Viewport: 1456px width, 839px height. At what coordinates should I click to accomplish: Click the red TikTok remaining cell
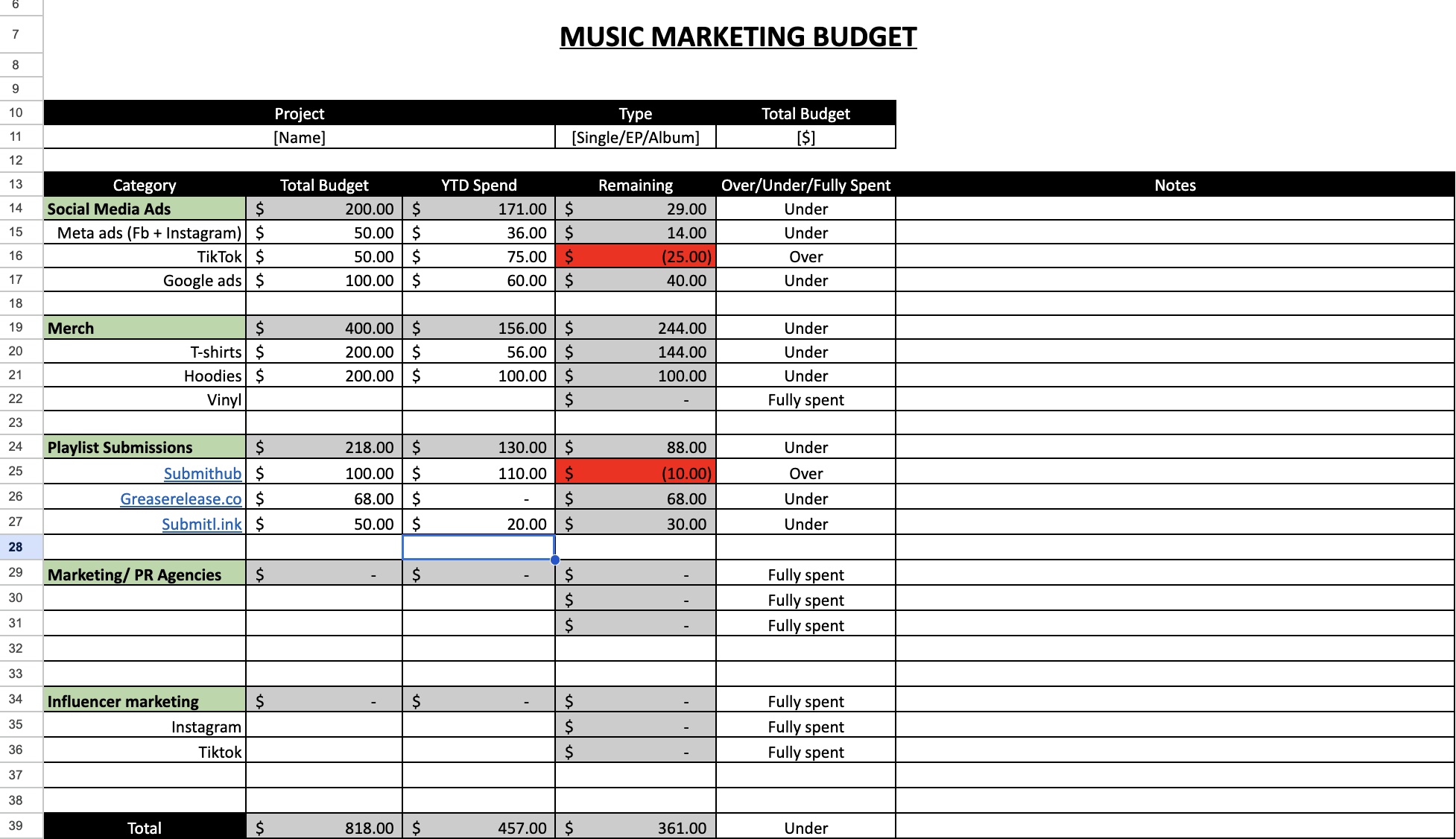[x=635, y=256]
